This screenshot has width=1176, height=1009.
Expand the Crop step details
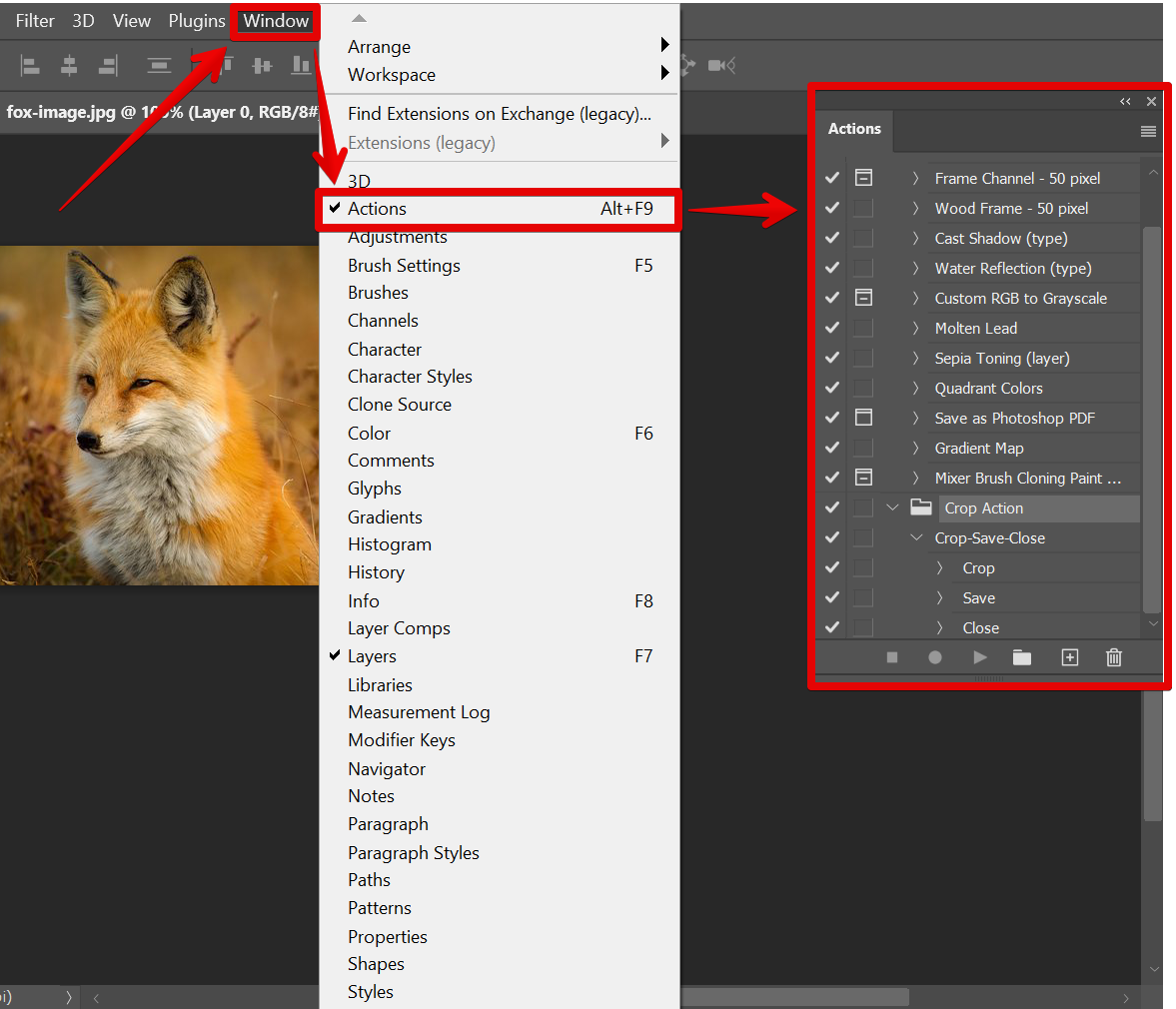coord(939,567)
